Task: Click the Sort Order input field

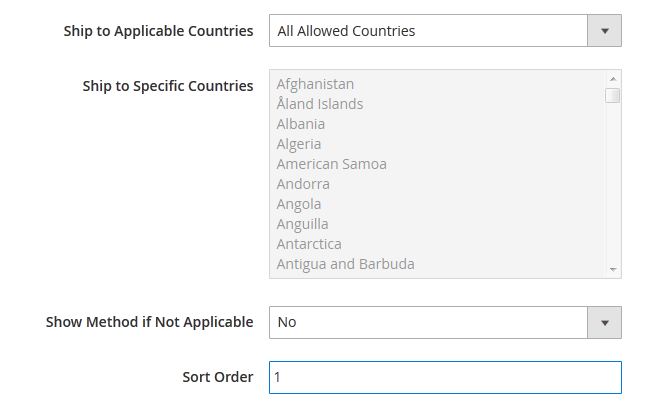Action: click(445, 377)
